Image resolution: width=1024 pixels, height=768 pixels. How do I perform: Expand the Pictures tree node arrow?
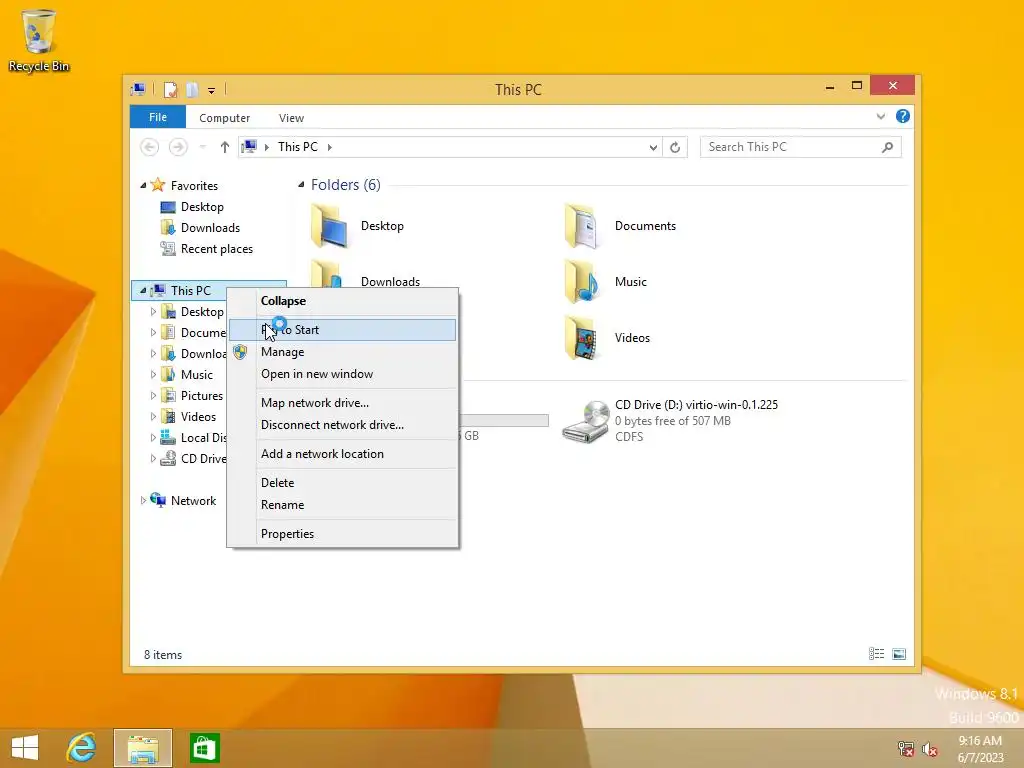point(153,396)
